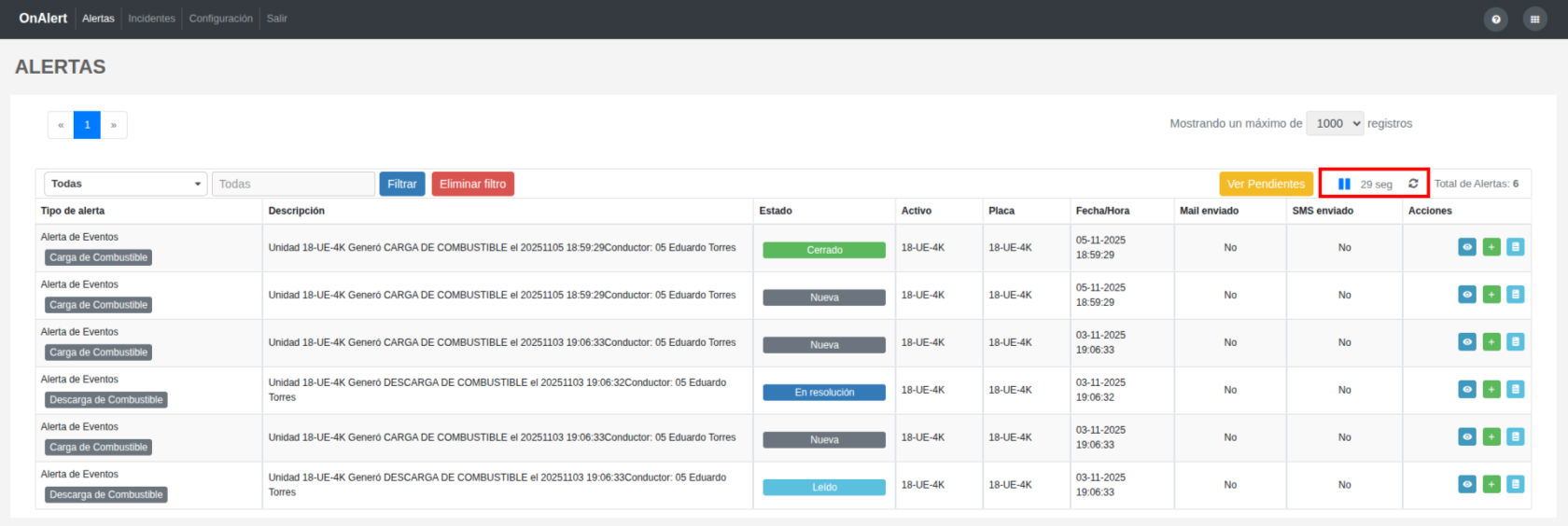View En resolución alert with eye icon
The height and width of the screenshot is (526, 1568).
pyautogui.click(x=1467, y=389)
